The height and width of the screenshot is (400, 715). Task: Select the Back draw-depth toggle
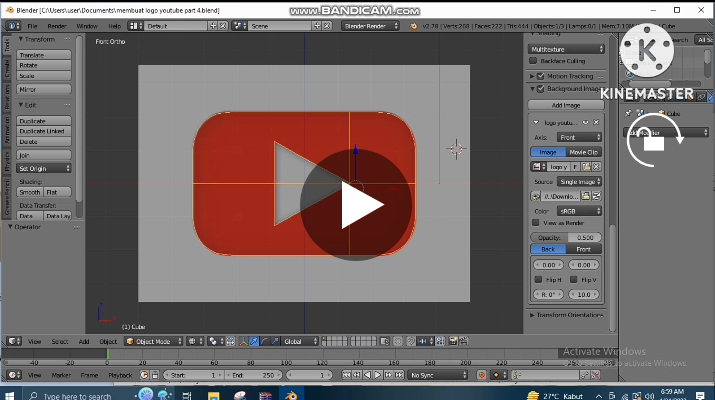coord(548,249)
